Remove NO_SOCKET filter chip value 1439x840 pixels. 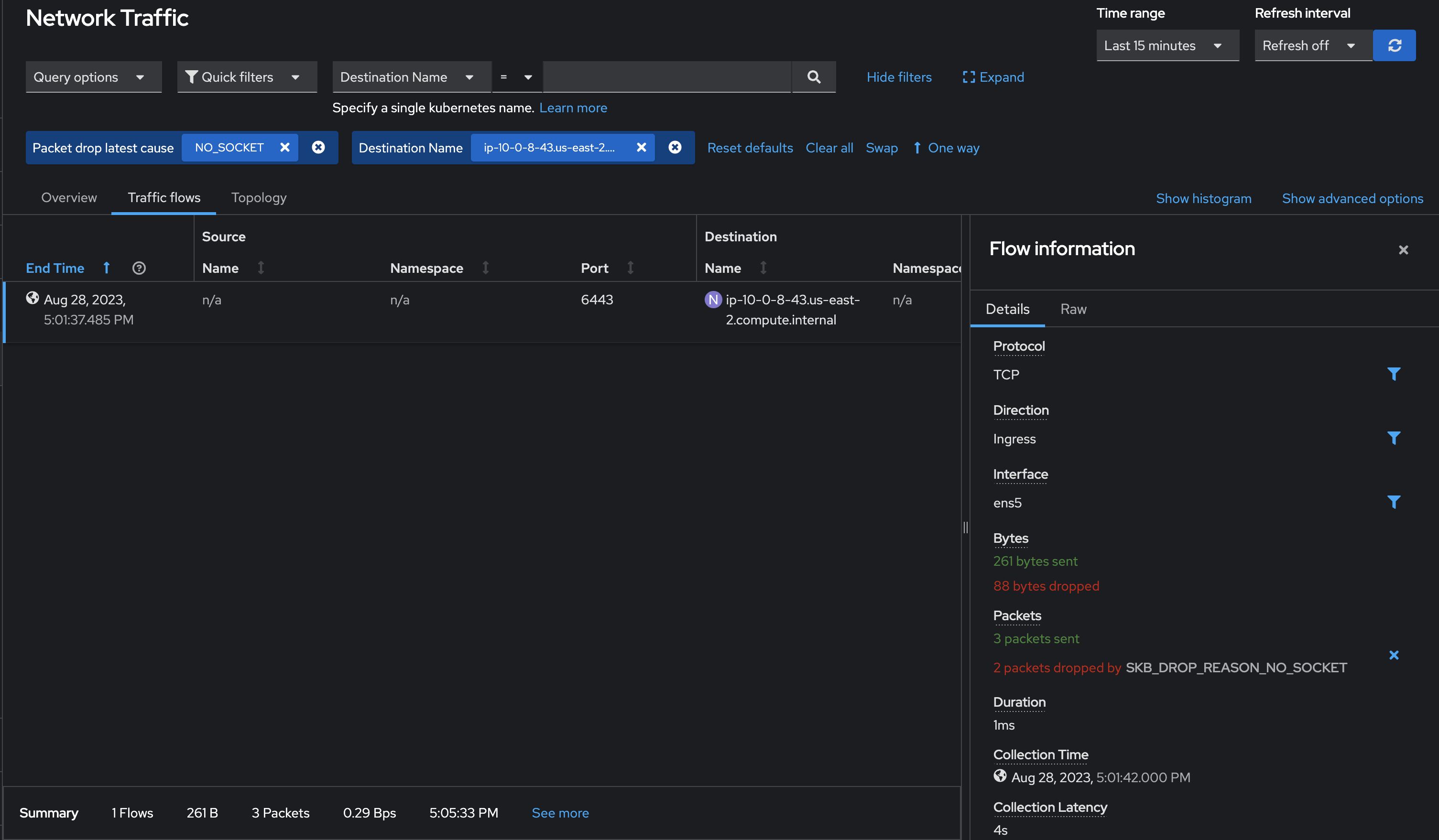(284, 148)
